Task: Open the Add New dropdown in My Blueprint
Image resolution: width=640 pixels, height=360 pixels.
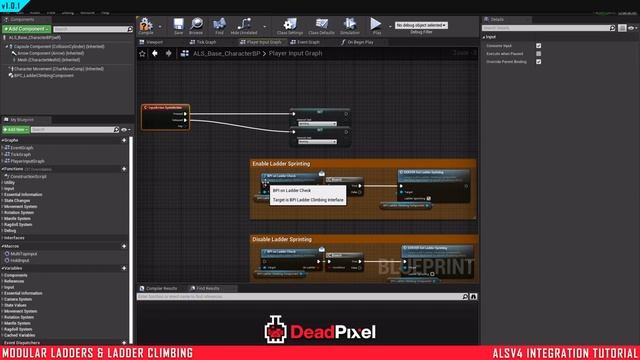Action: pos(16,130)
